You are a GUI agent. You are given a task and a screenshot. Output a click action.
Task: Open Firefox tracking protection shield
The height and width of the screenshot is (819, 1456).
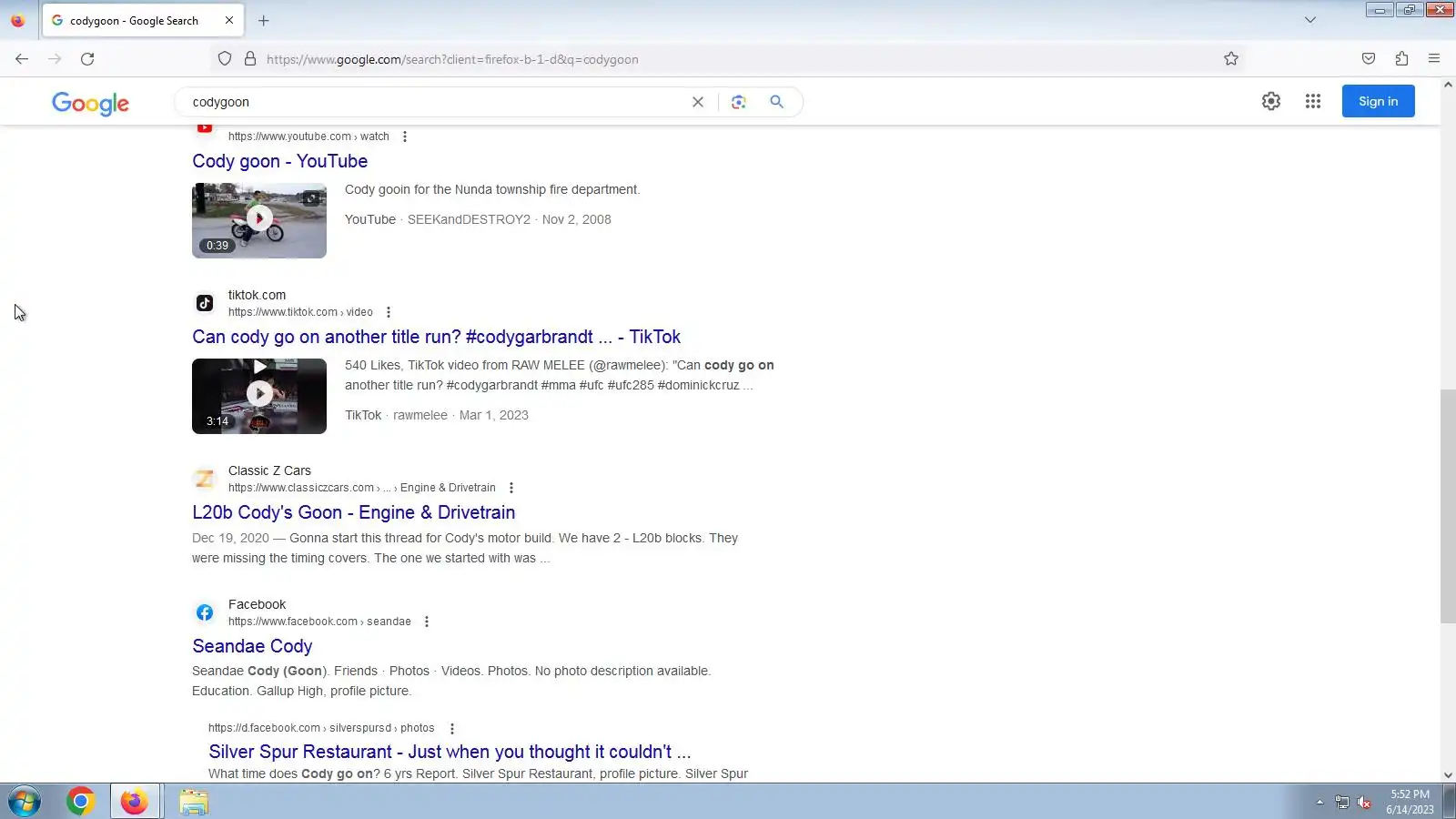pos(225,59)
